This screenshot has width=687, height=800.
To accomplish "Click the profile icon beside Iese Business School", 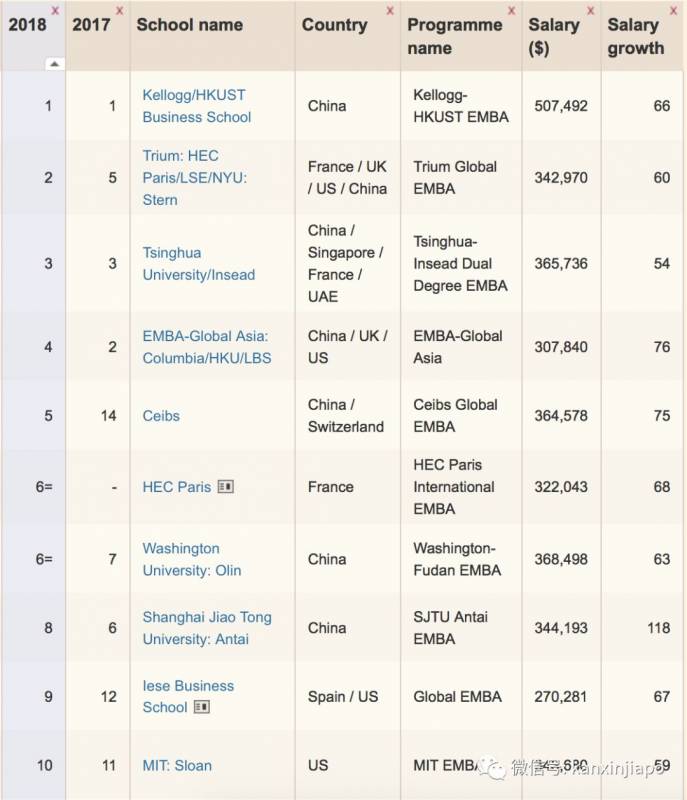I will click(x=202, y=707).
